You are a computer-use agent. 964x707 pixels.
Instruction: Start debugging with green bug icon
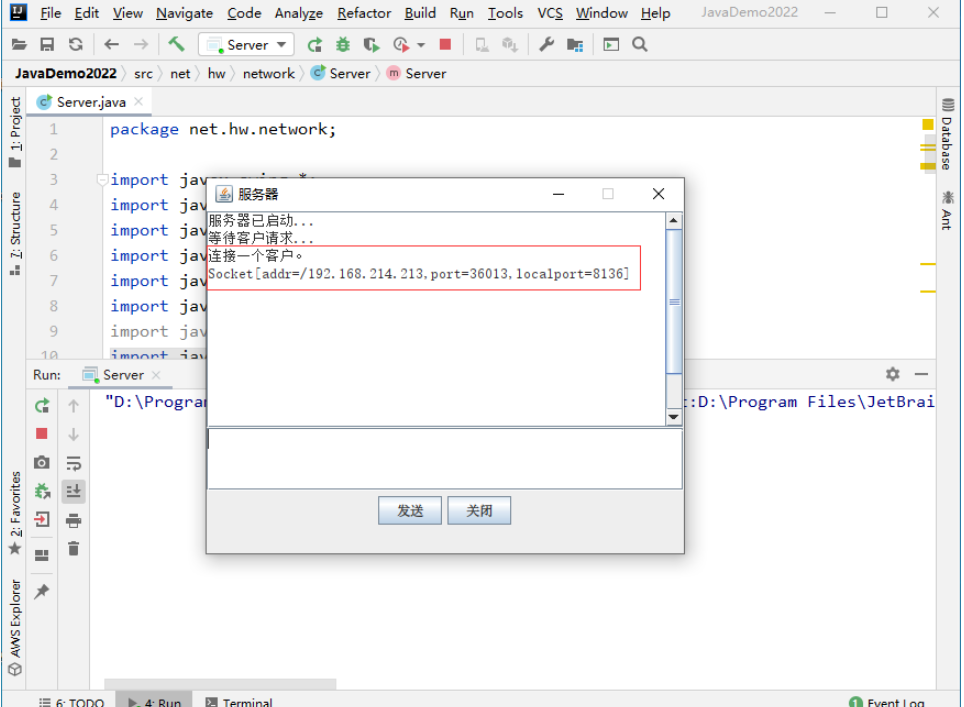(343, 44)
